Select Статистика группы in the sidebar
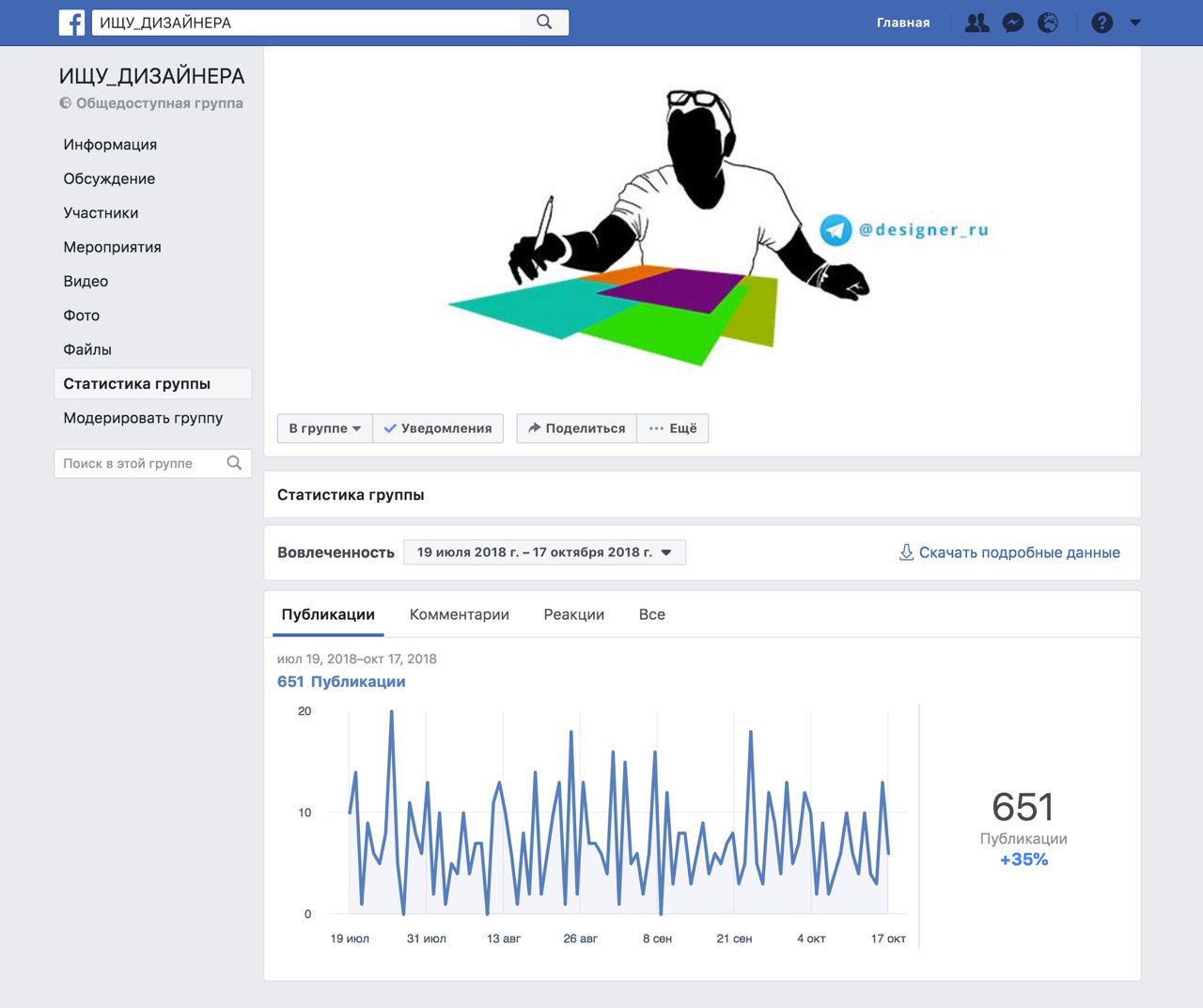Screen dimensions: 1203x1008 (x=153, y=383)
